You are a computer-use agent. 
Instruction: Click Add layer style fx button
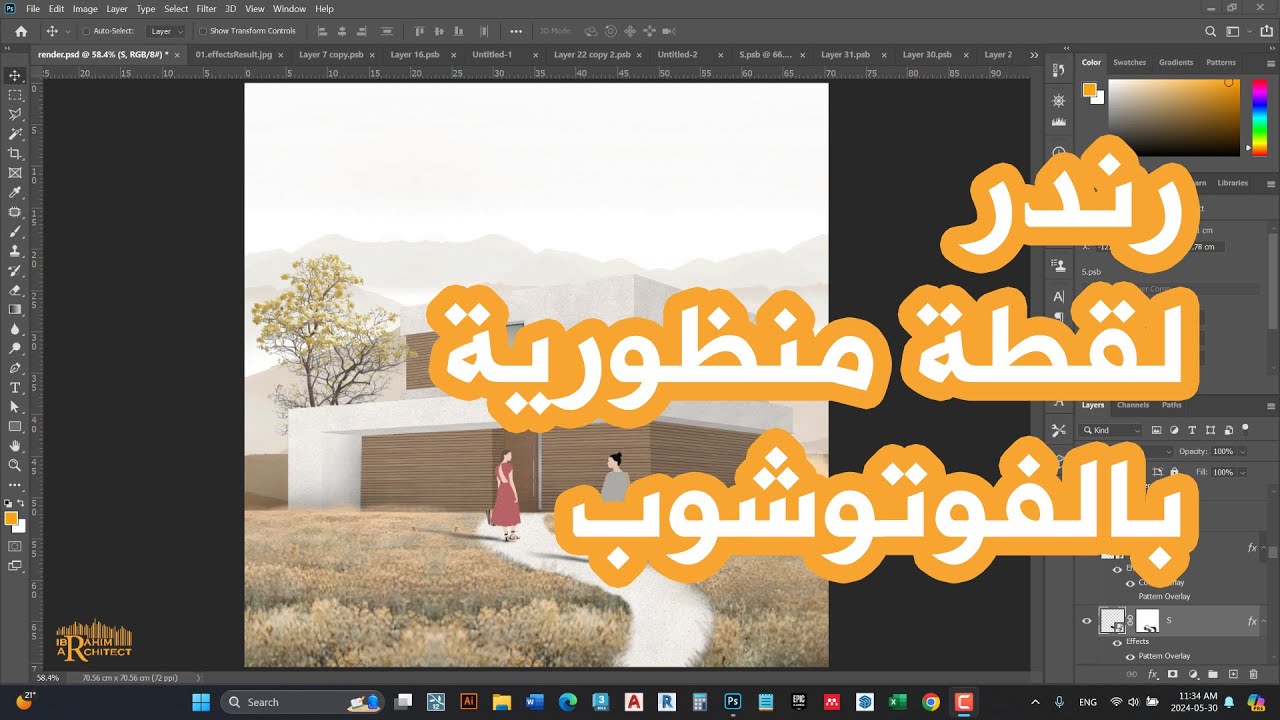pyautogui.click(x=1153, y=675)
